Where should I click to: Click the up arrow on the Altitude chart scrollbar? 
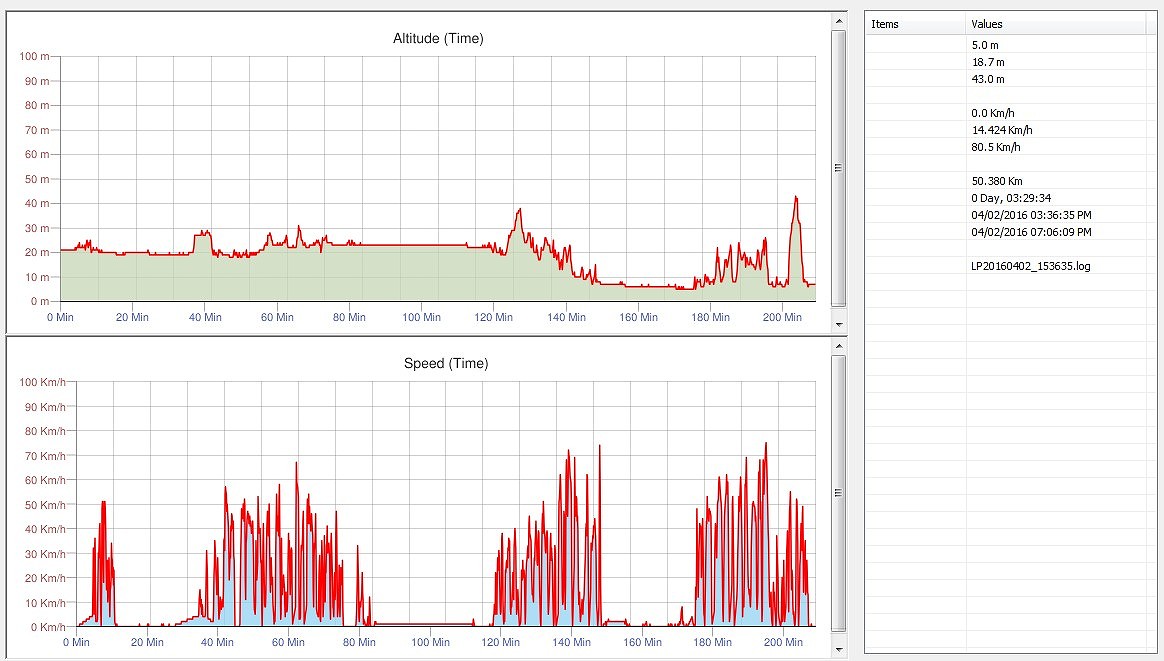[838, 19]
